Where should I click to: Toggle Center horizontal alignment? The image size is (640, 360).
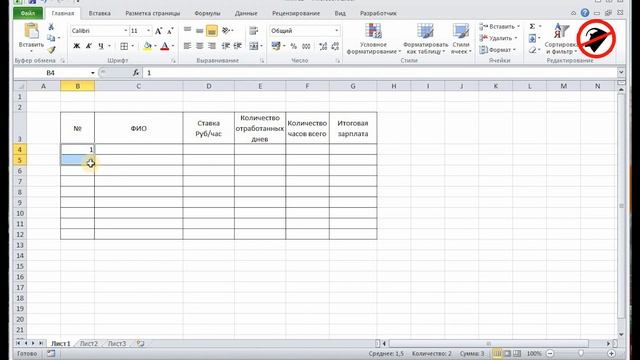[200, 46]
